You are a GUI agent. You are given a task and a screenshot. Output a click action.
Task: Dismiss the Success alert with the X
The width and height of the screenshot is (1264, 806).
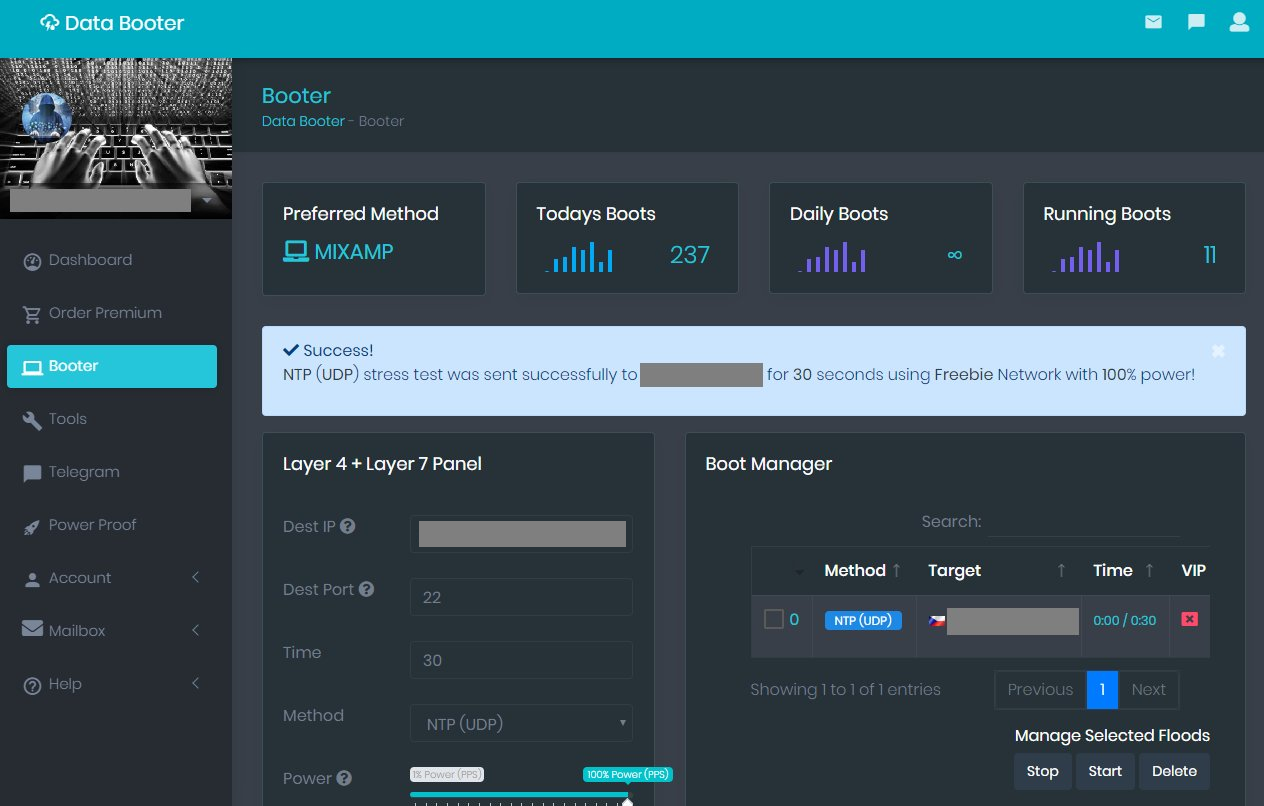1218,351
